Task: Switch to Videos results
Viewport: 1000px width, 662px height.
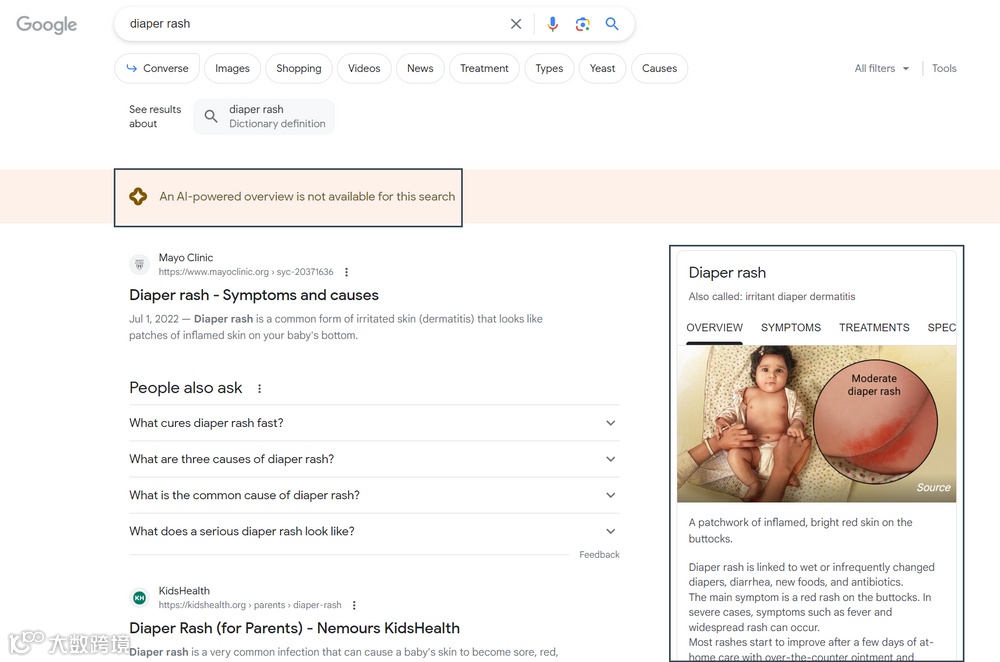Action: (x=364, y=68)
